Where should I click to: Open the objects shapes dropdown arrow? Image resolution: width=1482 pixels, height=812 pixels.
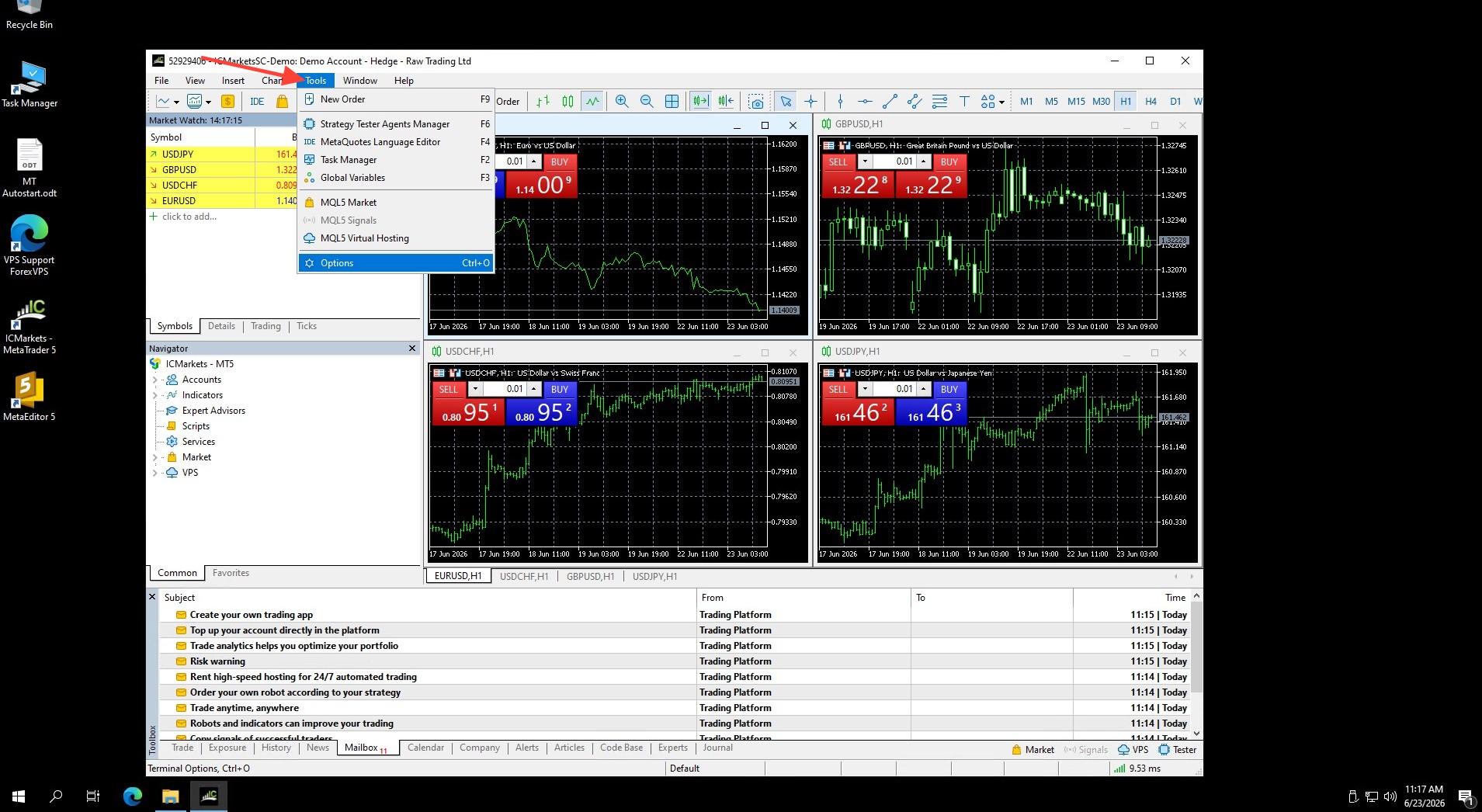click(x=1001, y=102)
